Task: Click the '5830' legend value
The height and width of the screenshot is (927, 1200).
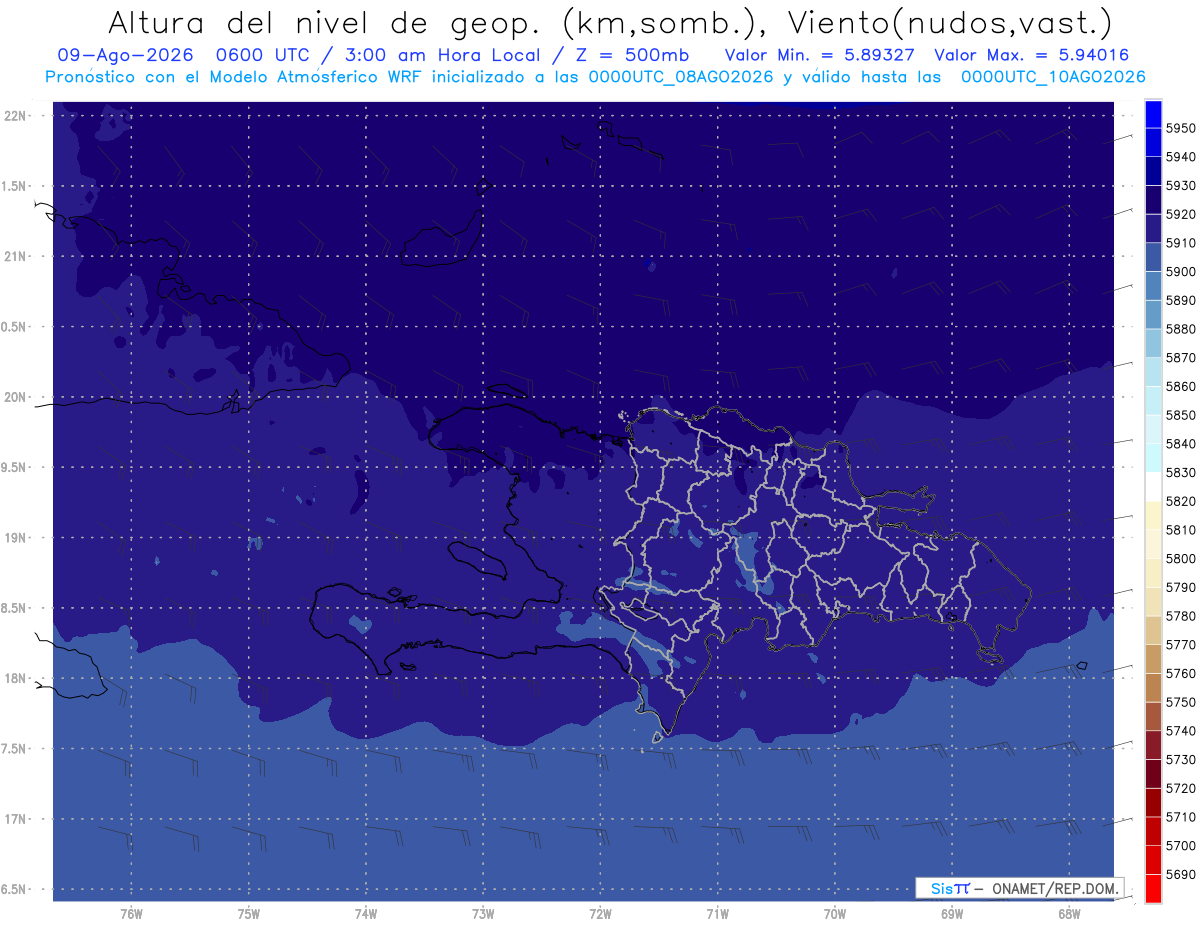Action: click(x=1181, y=472)
